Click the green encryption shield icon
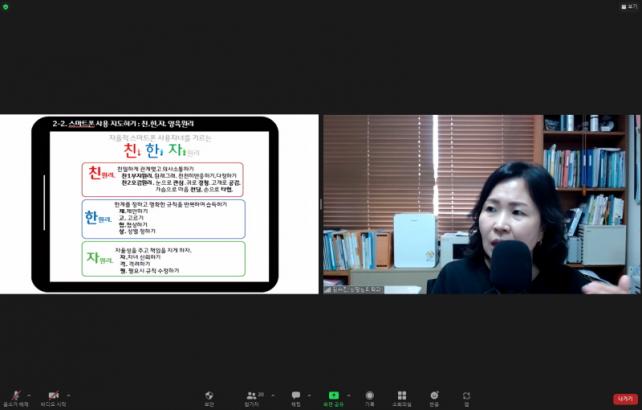This screenshot has height=410, width=642. coord(7,5)
